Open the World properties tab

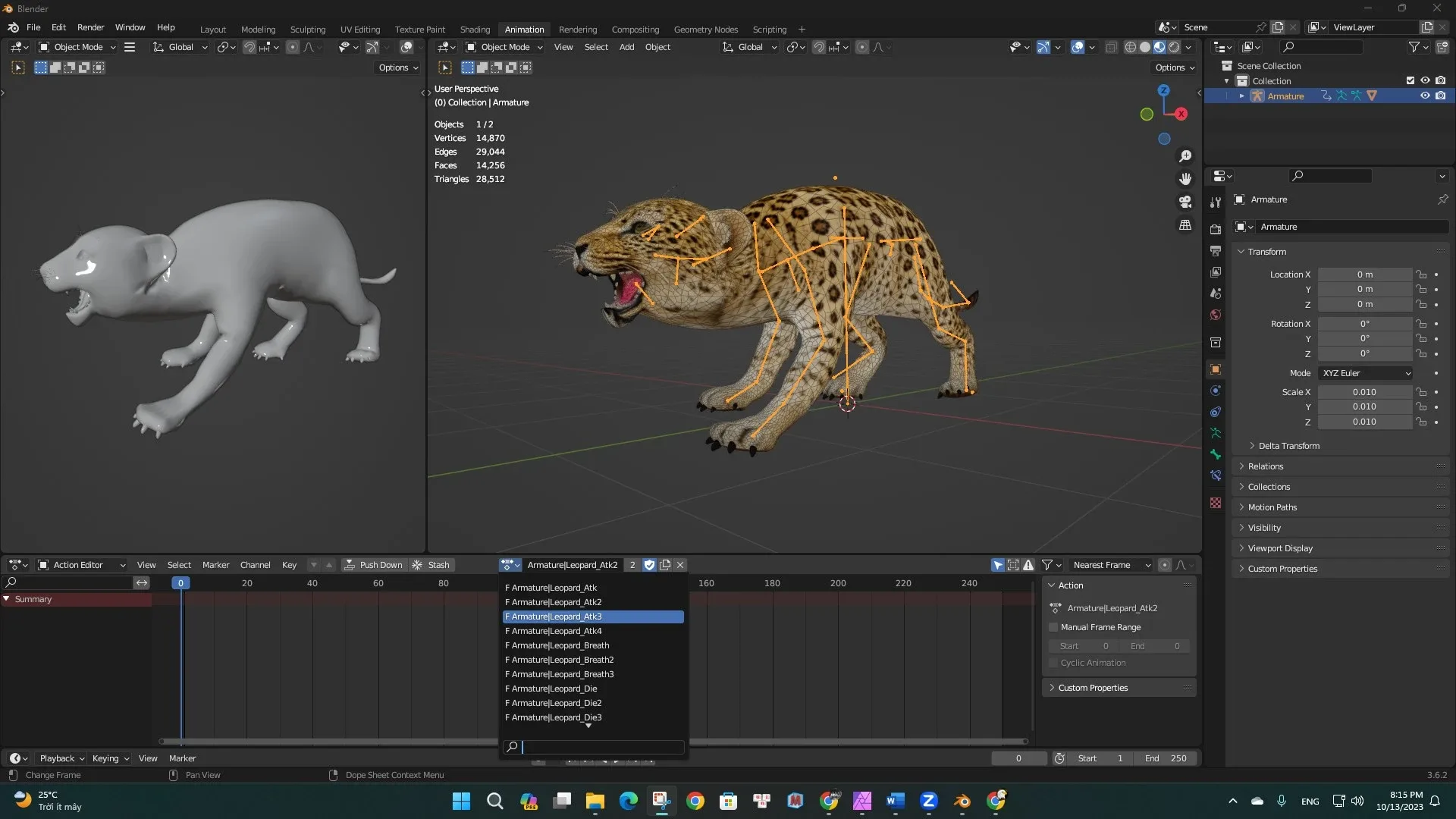(x=1216, y=315)
